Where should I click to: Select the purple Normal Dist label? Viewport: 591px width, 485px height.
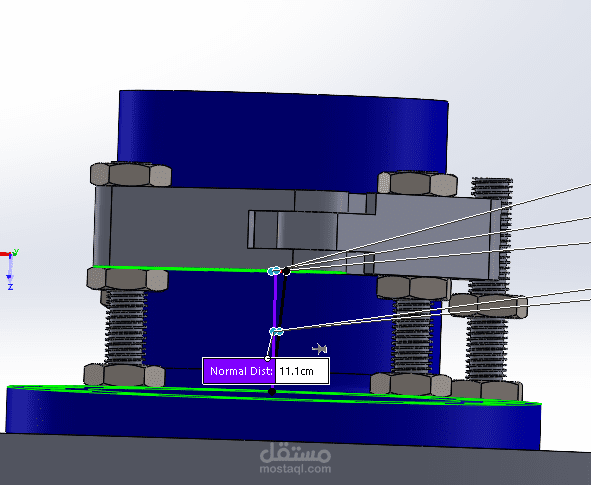click(x=239, y=371)
